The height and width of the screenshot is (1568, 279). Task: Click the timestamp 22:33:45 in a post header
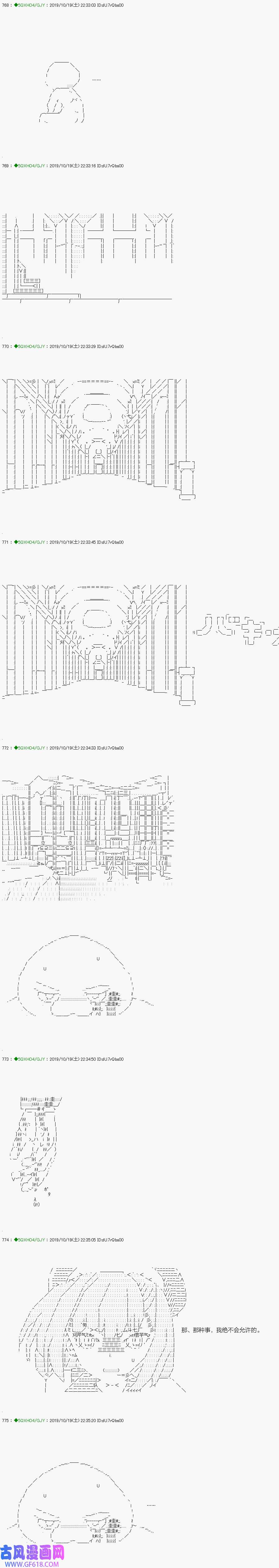pyautogui.click(x=88, y=542)
